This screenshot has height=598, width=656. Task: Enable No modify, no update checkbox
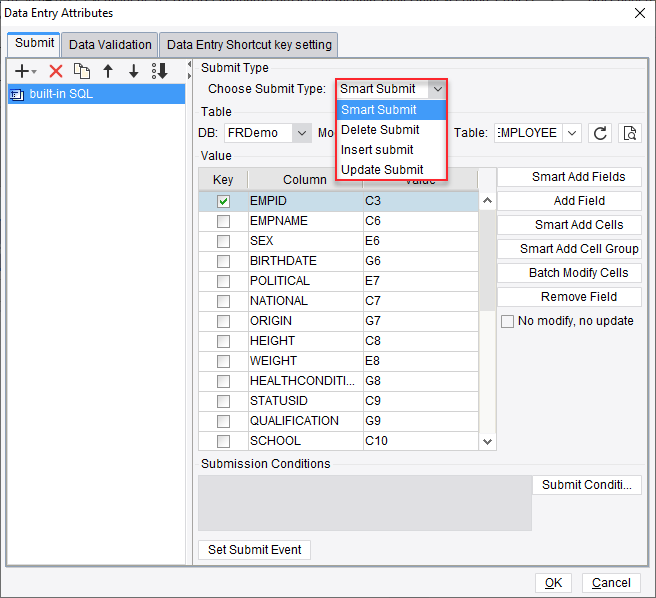507,321
